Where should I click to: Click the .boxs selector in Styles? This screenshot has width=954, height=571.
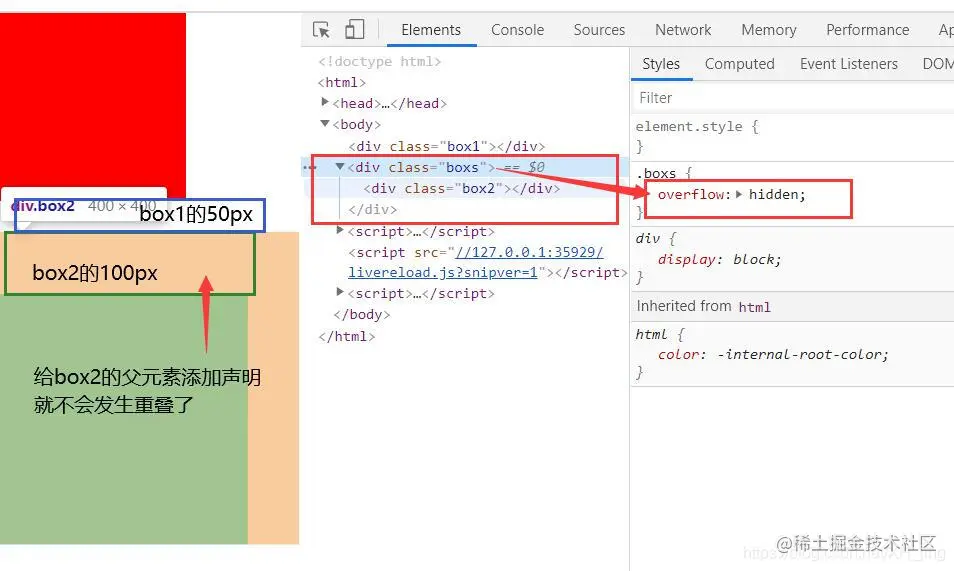tap(656, 173)
